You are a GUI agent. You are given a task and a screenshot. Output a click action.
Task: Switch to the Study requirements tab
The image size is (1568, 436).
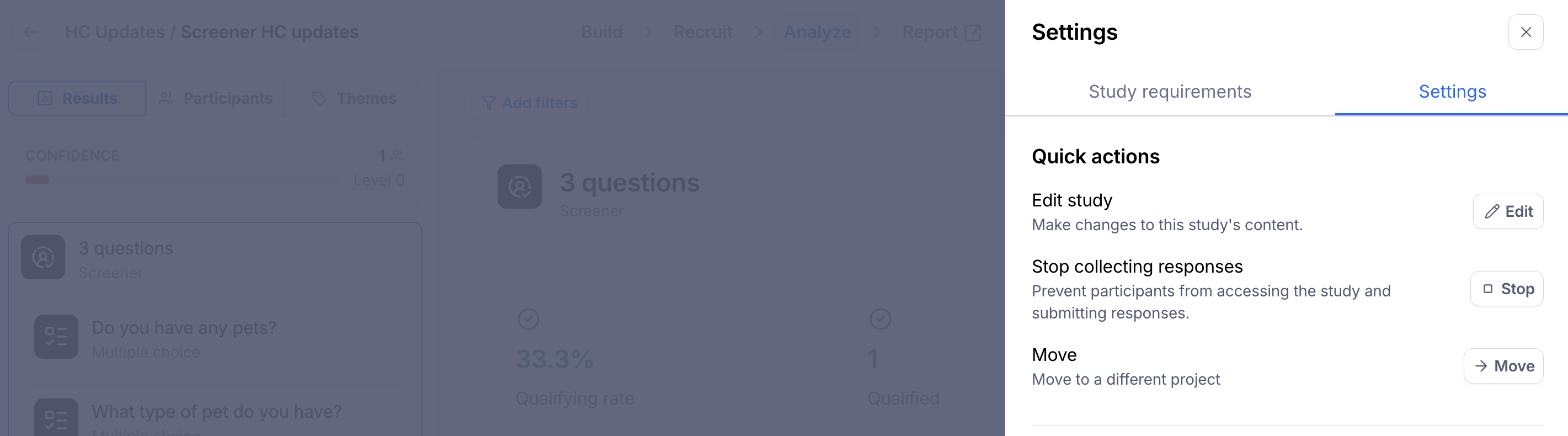click(1169, 92)
